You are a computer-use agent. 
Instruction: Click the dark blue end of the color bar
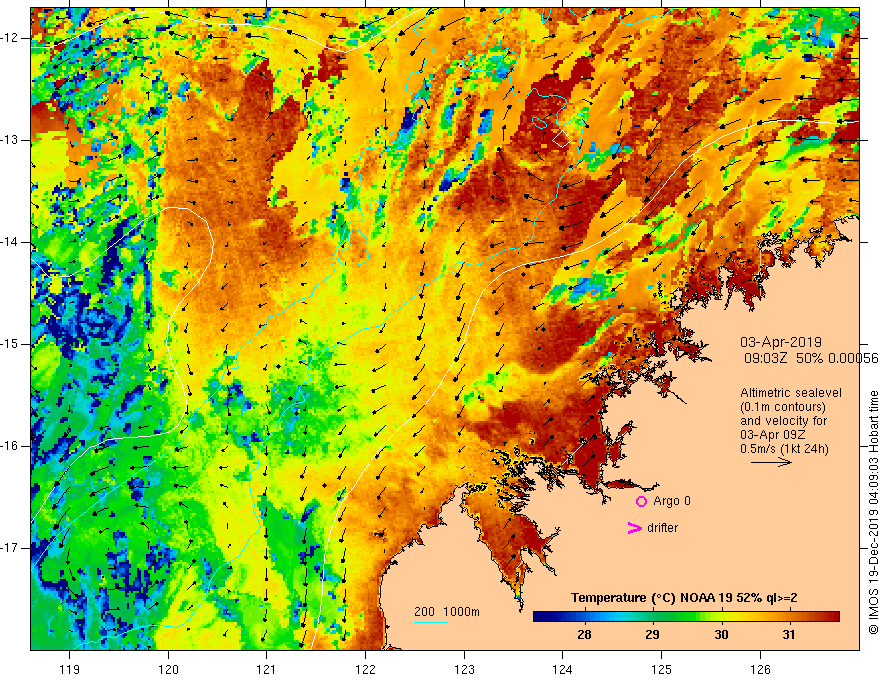[540, 617]
